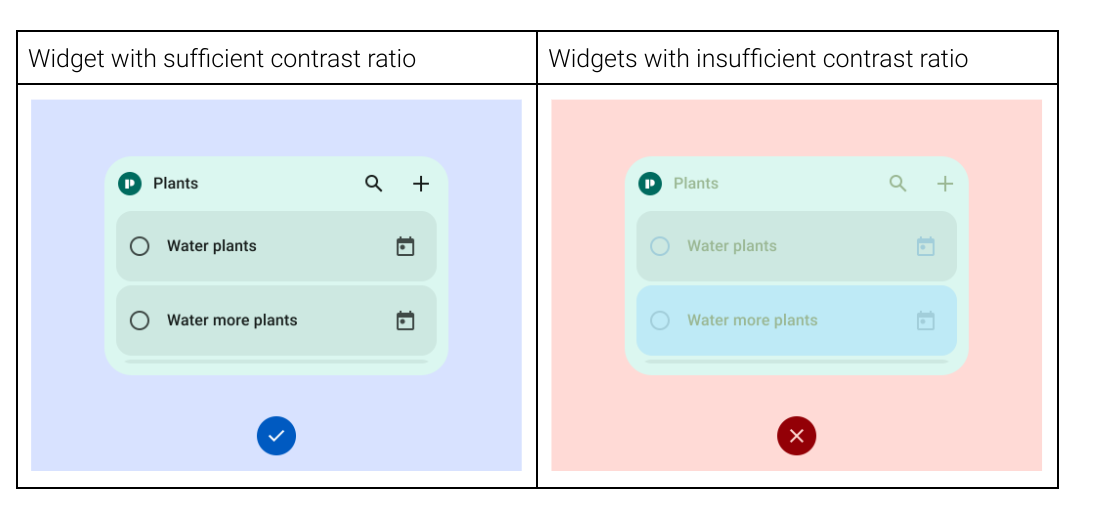Click Plants logo next to the faded title
This screenshot has width=1098, height=513.
[651, 184]
